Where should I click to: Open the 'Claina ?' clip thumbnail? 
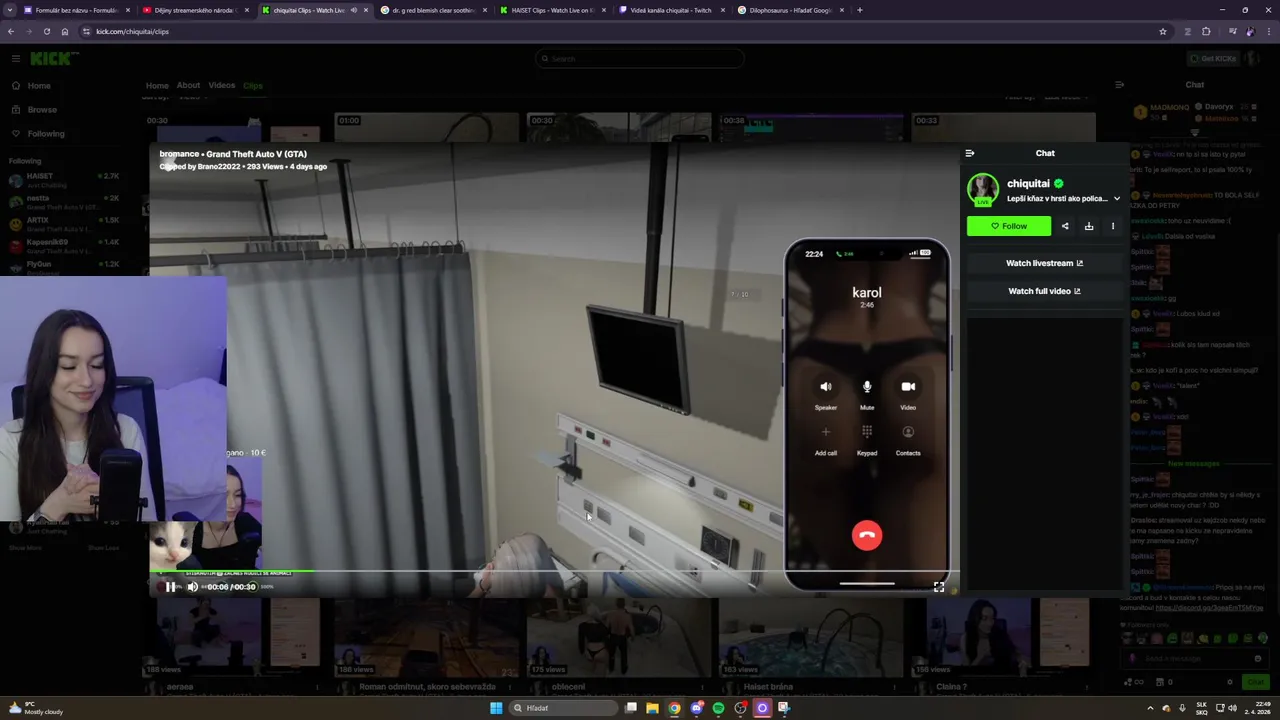[1004, 637]
